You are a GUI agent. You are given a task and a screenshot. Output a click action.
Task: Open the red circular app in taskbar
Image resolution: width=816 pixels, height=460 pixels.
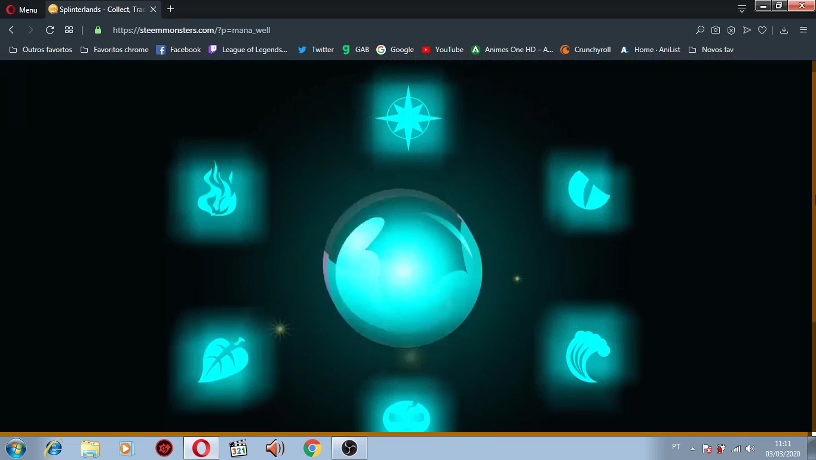164,448
